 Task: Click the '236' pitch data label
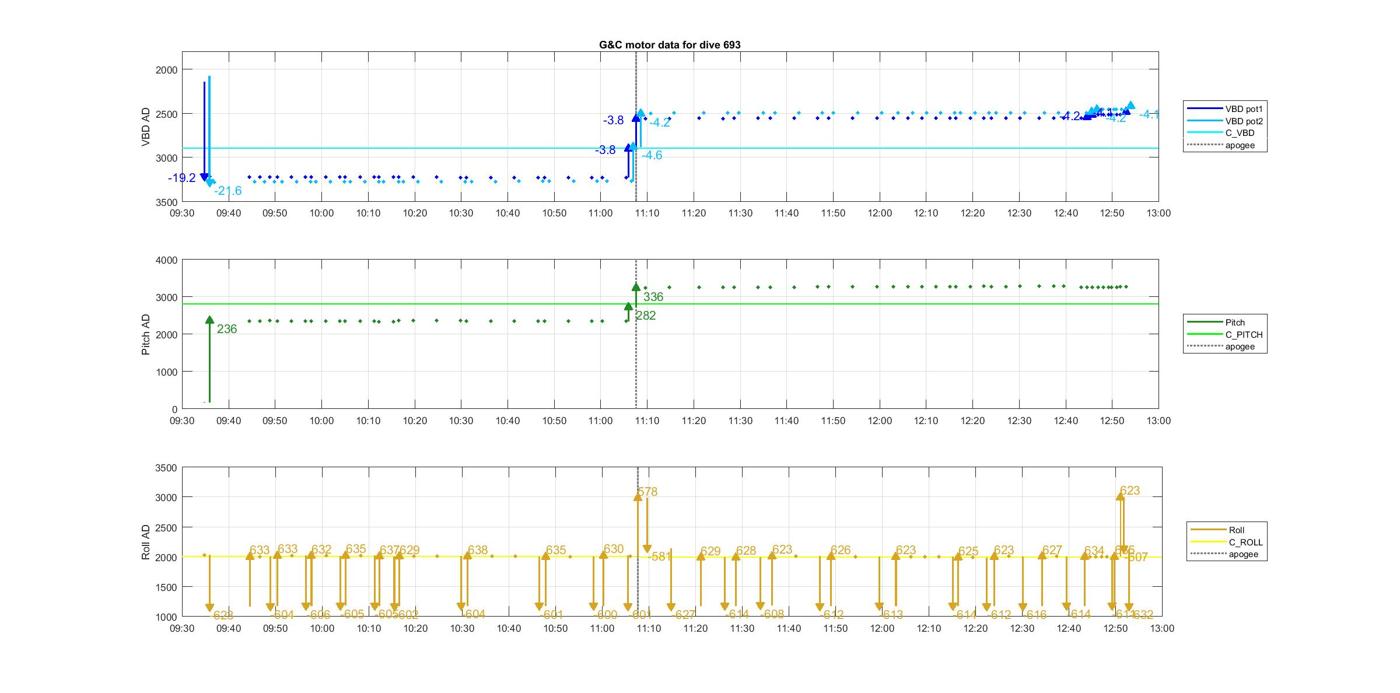pos(227,329)
